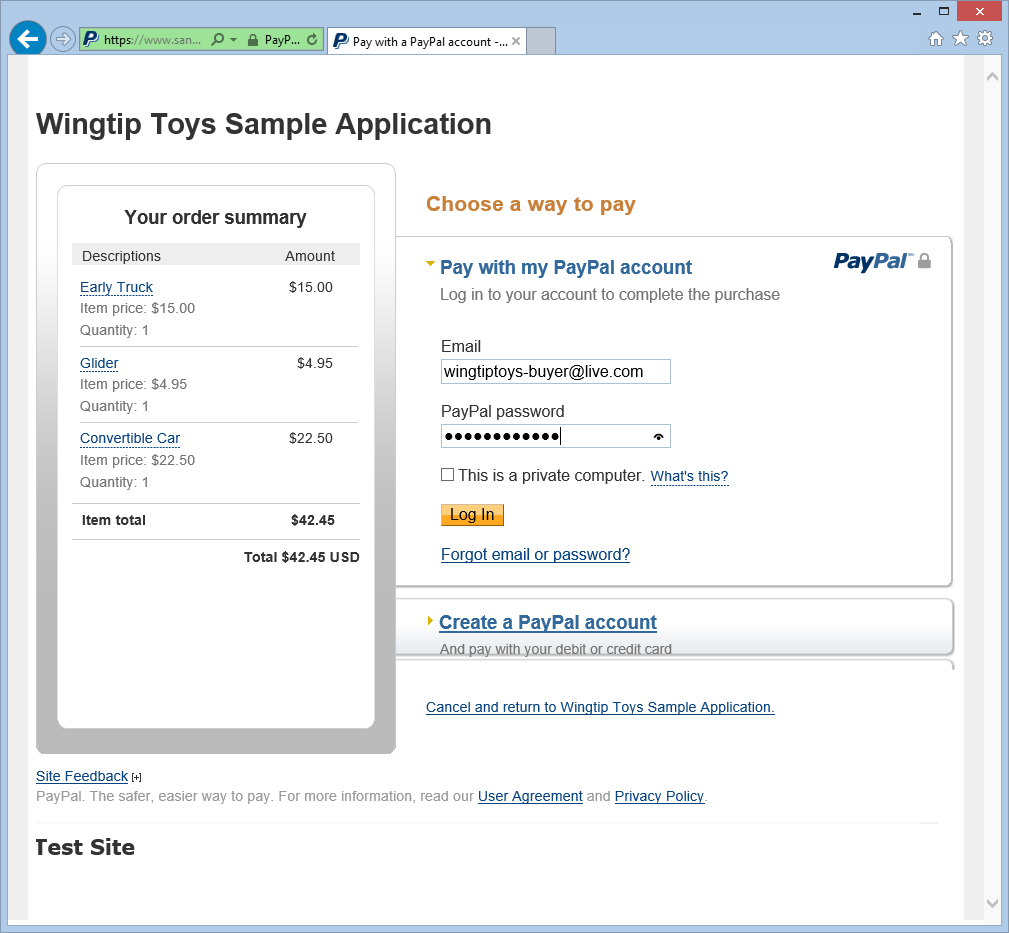Image resolution: width=1009 pixels, height=933 pixels.
Task: Open the 'Forgot email or password?' link
Action: click(535, 554)
